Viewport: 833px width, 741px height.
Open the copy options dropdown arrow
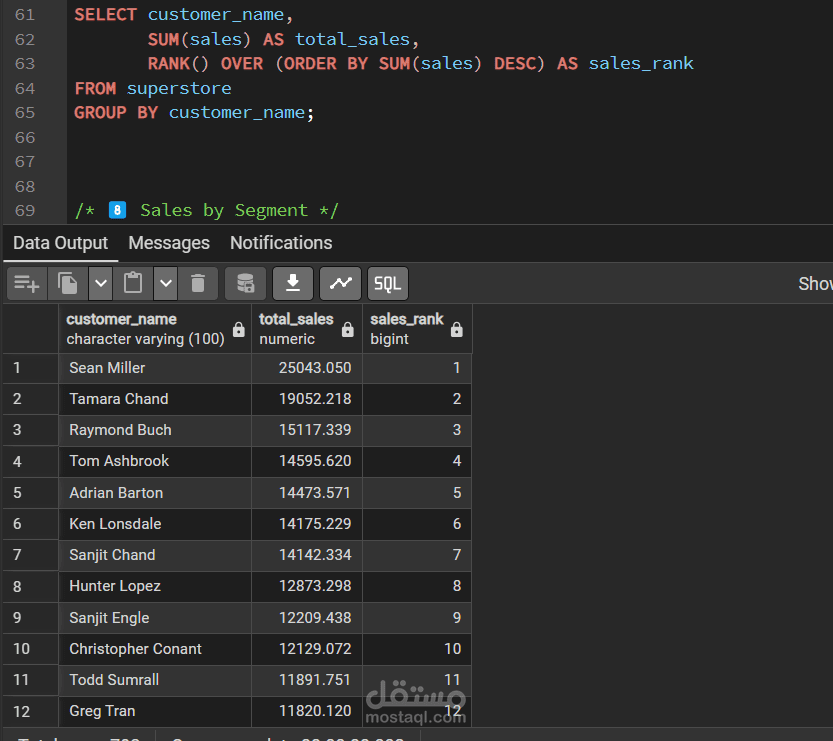(x=100, y=284)
